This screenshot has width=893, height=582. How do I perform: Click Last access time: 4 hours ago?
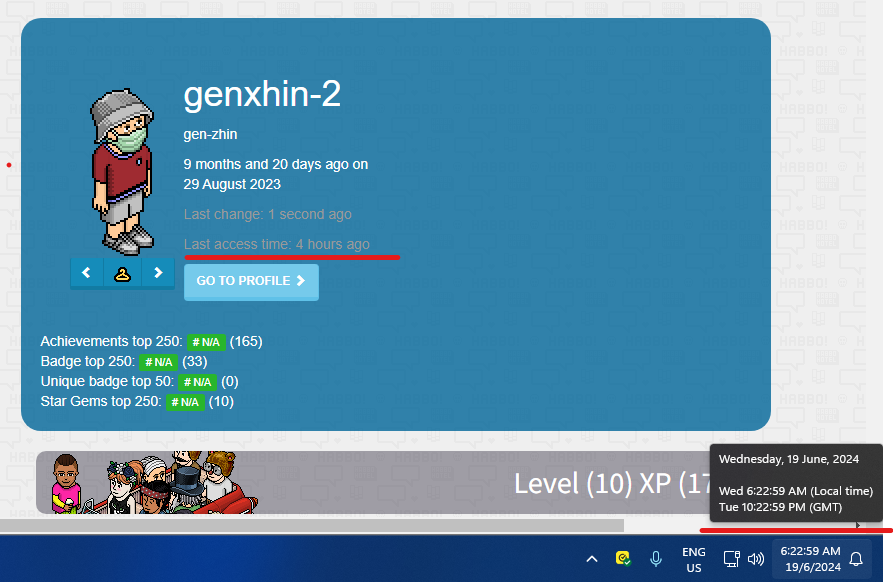point(277,244)
